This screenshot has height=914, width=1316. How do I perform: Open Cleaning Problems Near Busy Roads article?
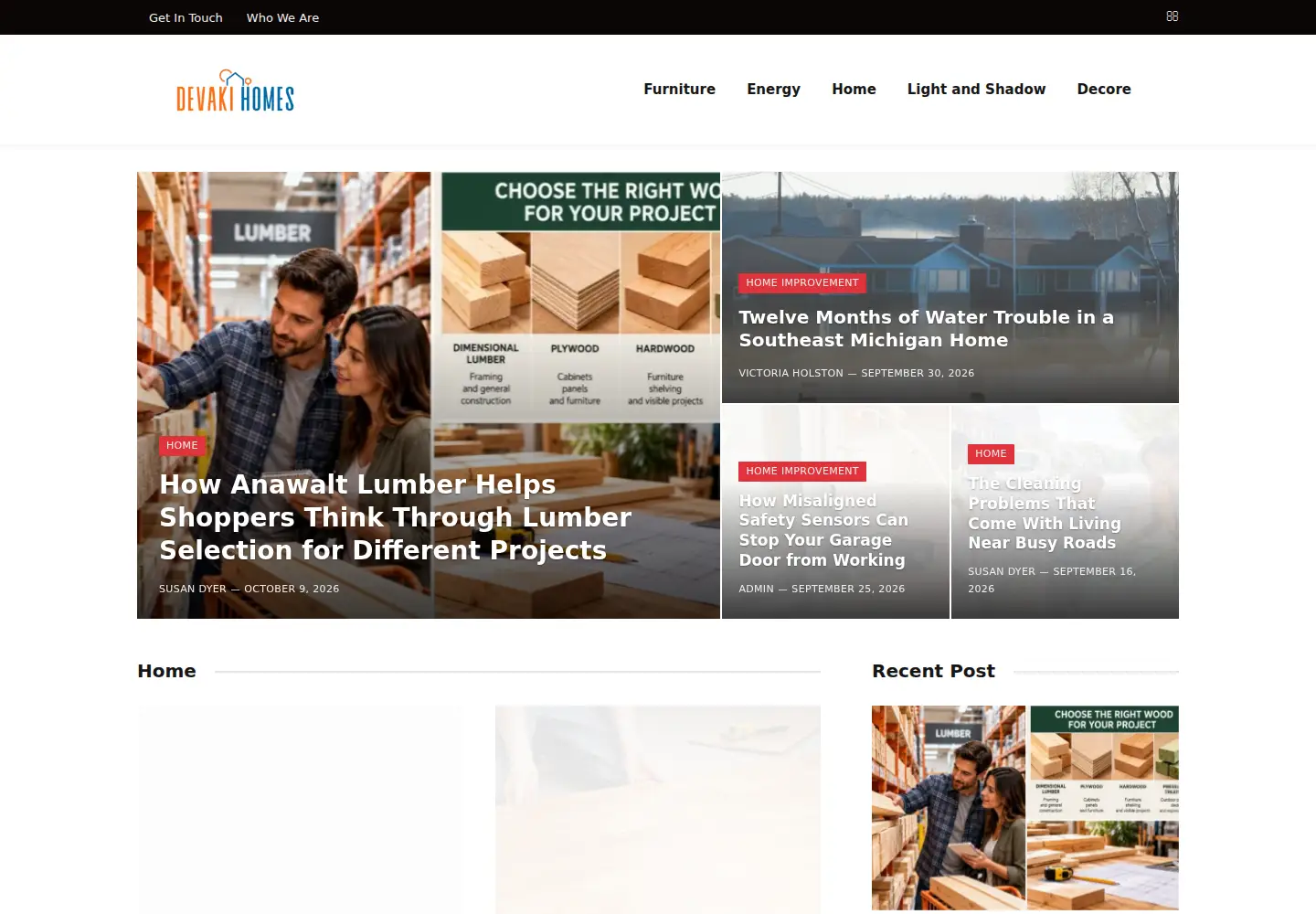(1044, 513)
